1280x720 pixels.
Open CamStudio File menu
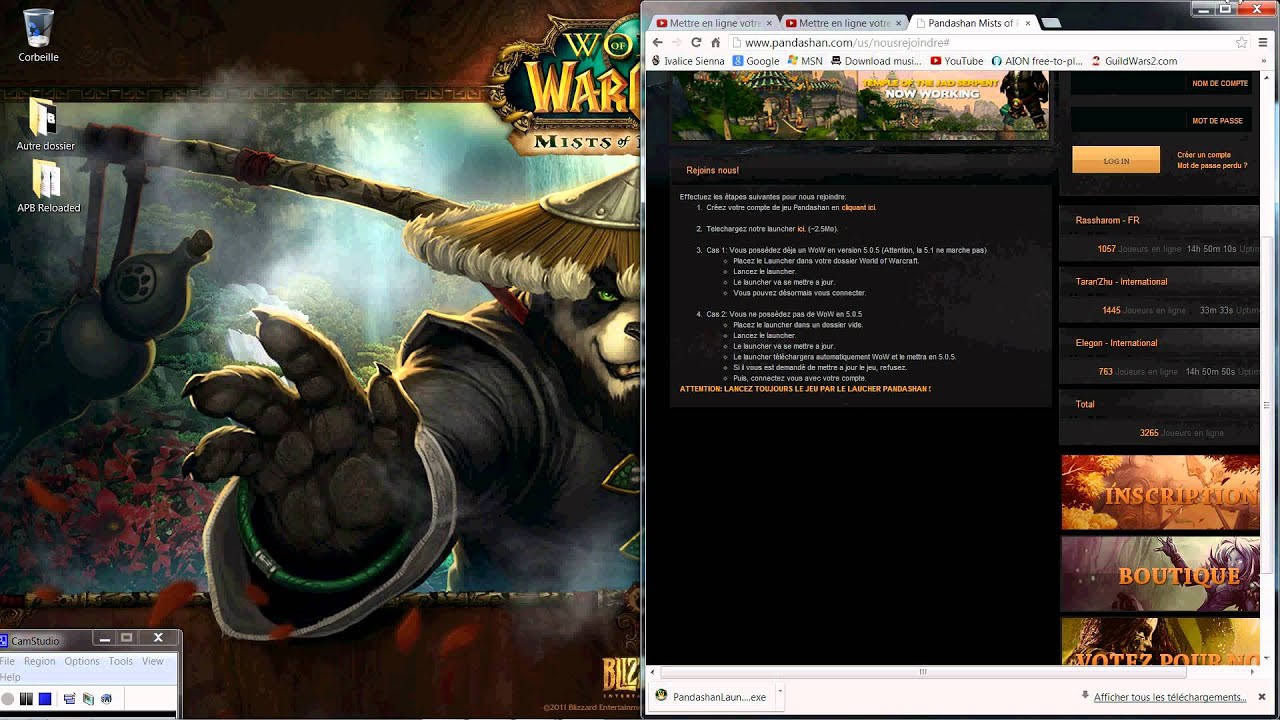coord(7,661)
